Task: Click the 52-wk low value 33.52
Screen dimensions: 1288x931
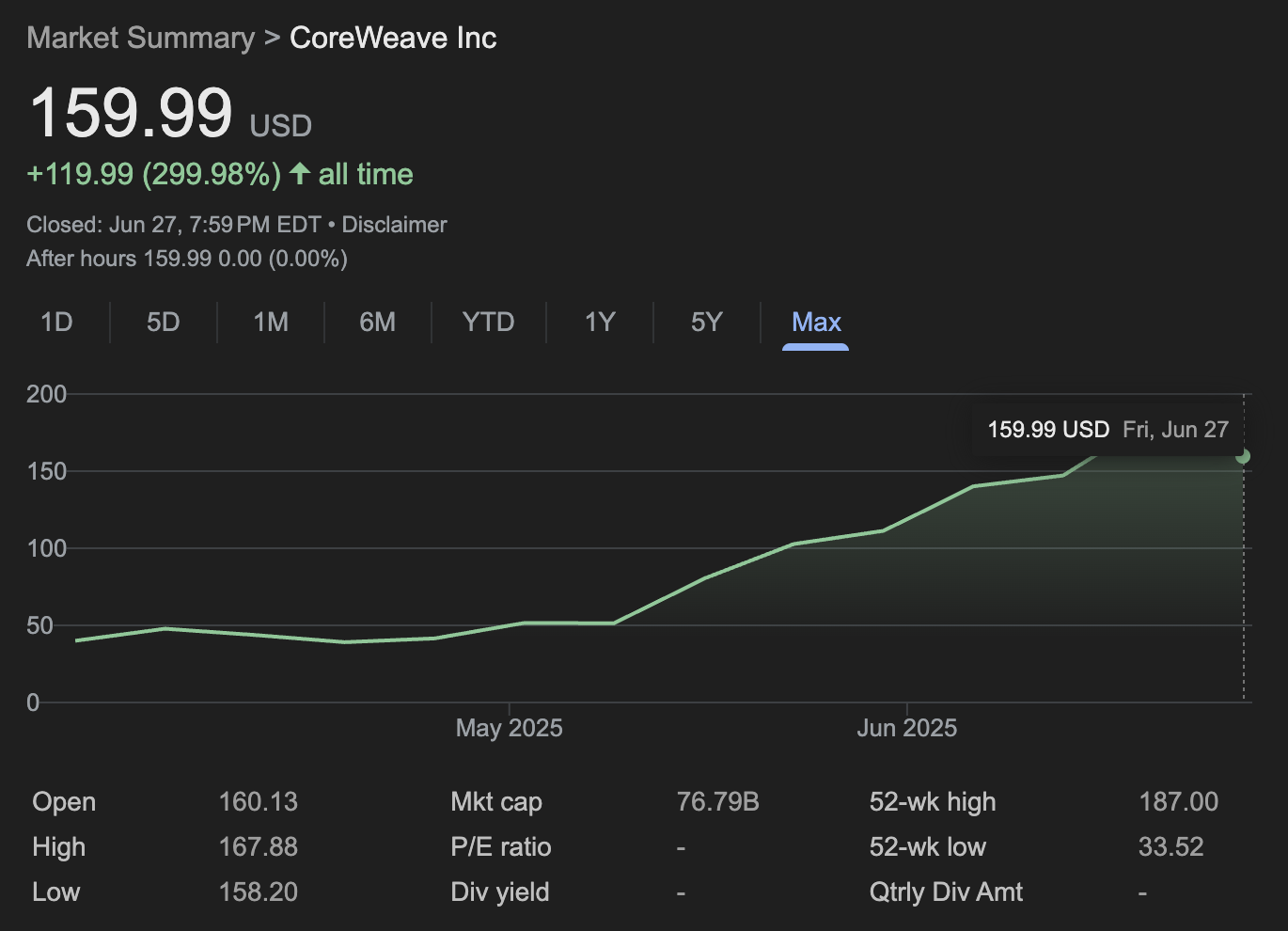Action: pyautogui.click(x=1170, y=847)
